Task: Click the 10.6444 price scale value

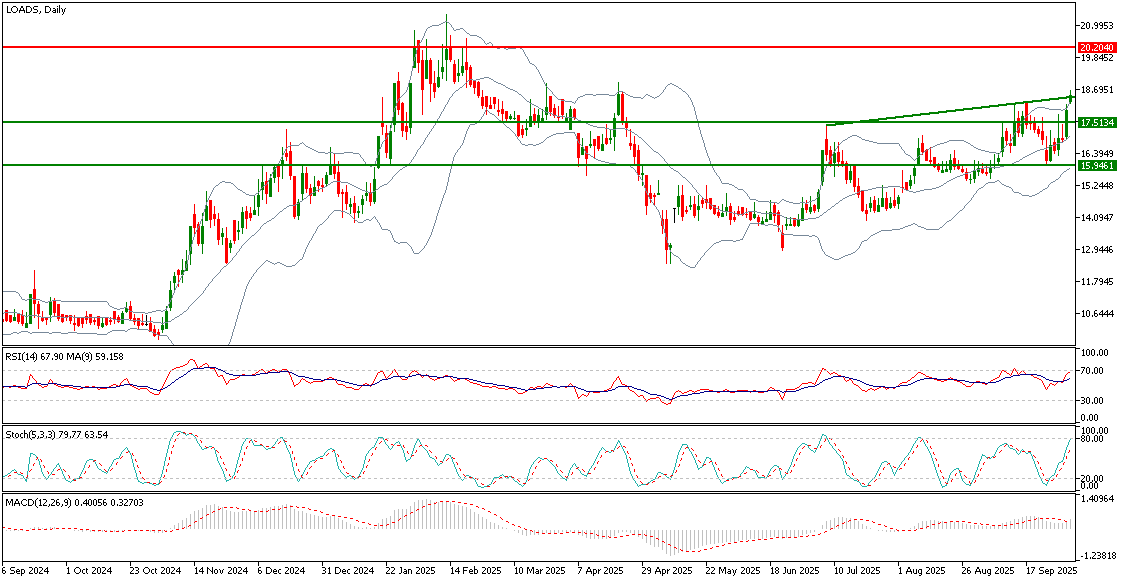Action: [1099, 314]
